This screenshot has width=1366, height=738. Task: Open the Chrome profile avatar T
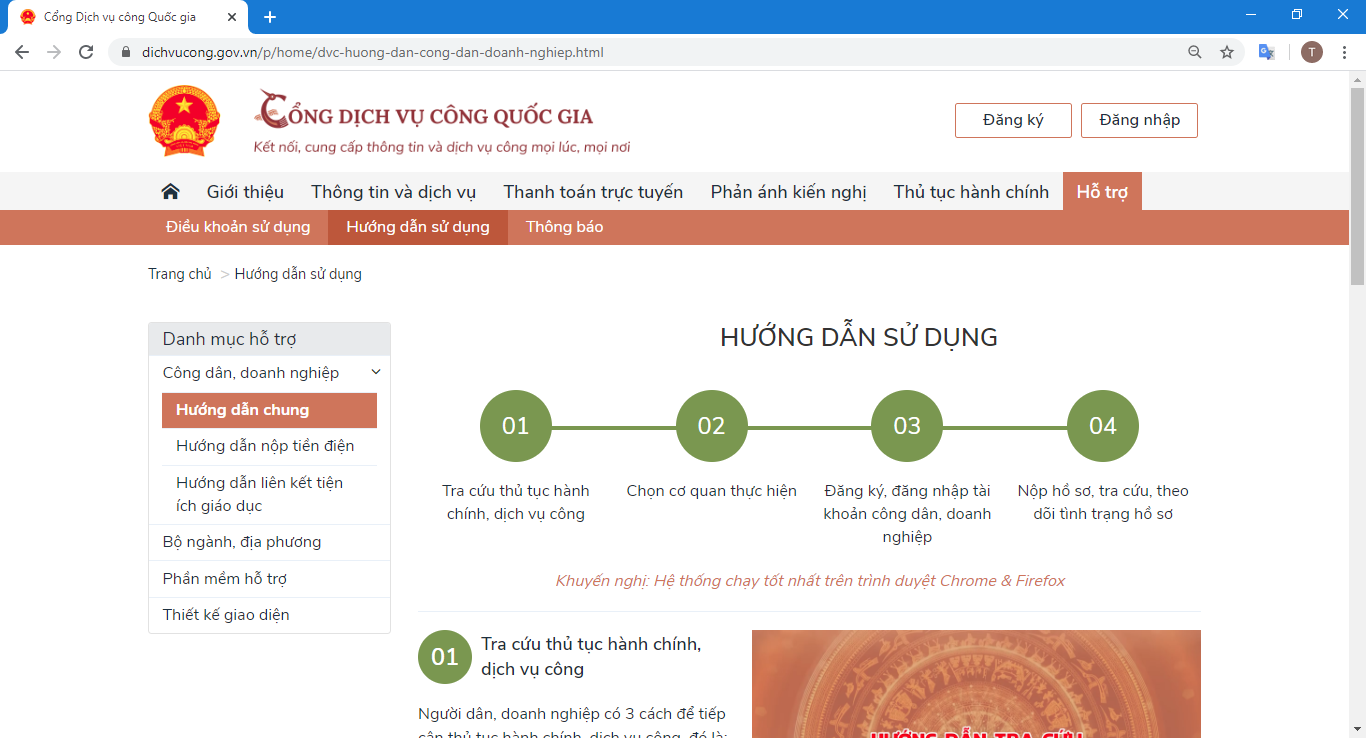click(x=1312, y=52)
